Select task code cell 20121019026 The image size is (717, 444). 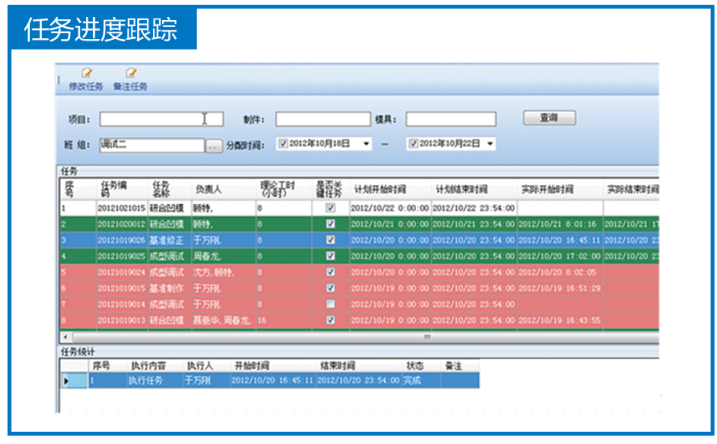tap(122, 240)
